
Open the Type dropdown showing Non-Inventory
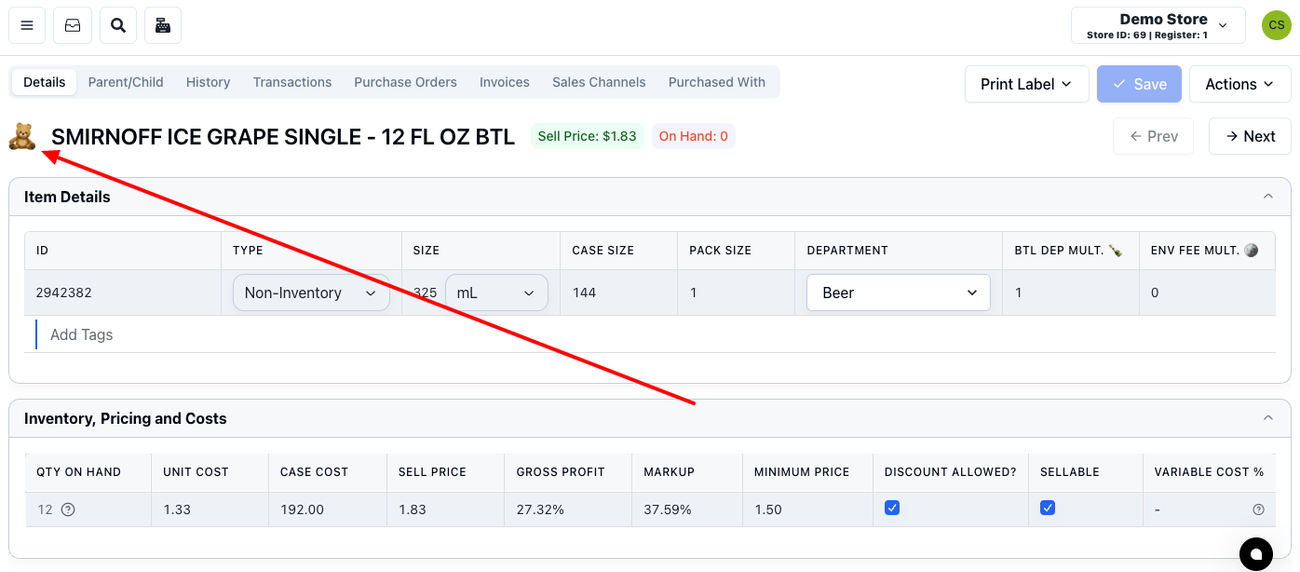[310, 293]
